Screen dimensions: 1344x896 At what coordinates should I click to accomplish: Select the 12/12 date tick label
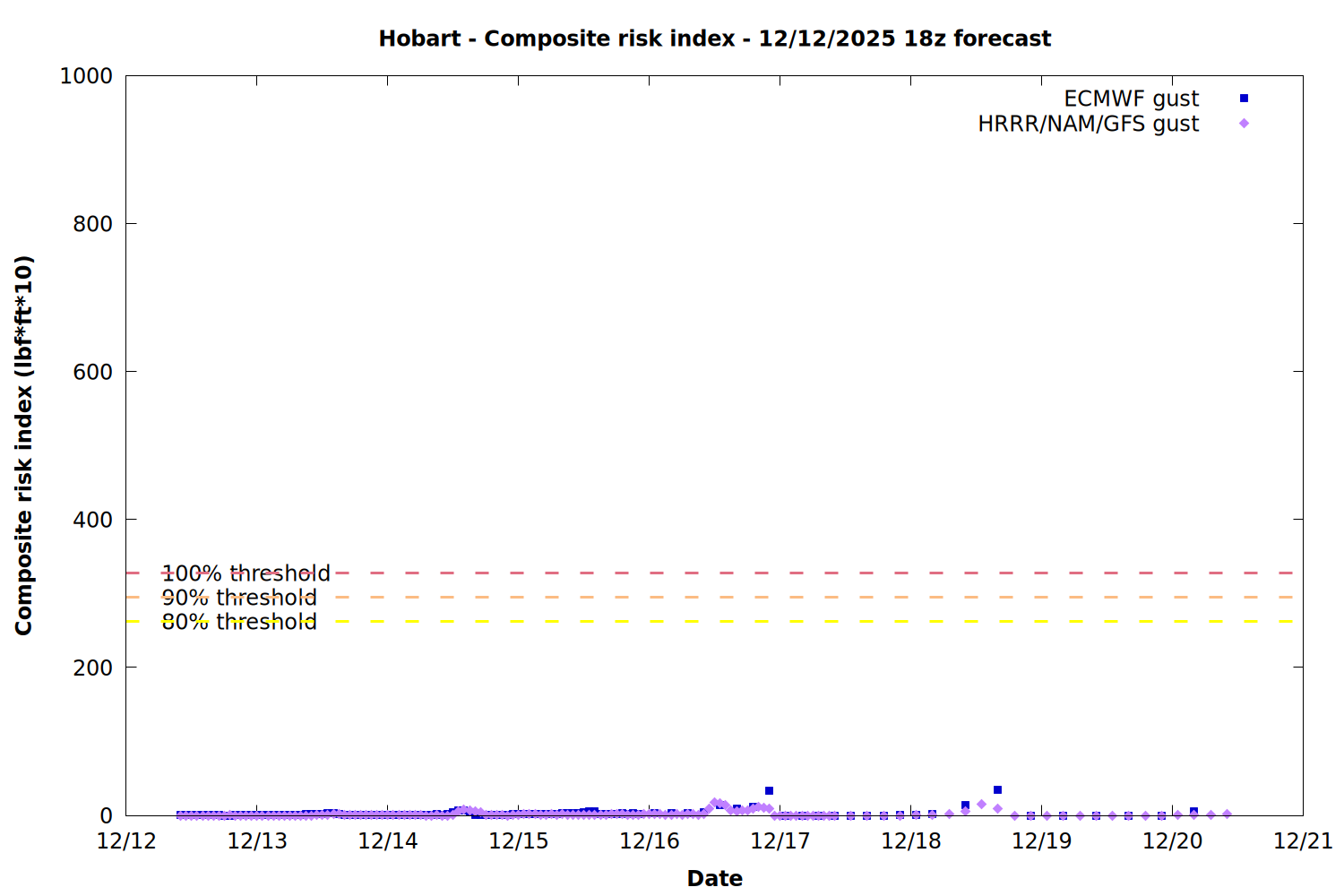tap(126, 841)
